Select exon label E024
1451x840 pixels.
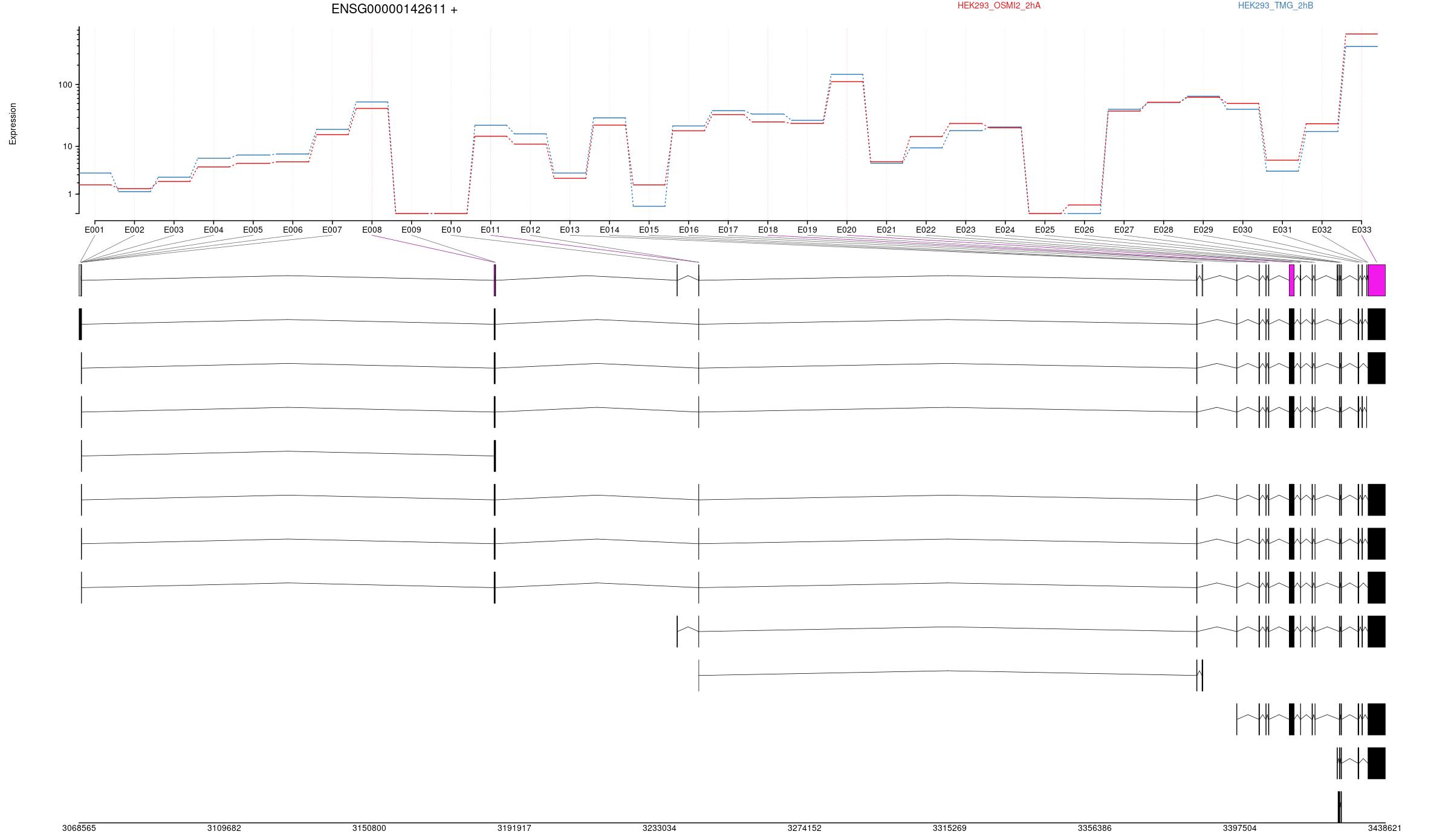(x=1005, y=230)
